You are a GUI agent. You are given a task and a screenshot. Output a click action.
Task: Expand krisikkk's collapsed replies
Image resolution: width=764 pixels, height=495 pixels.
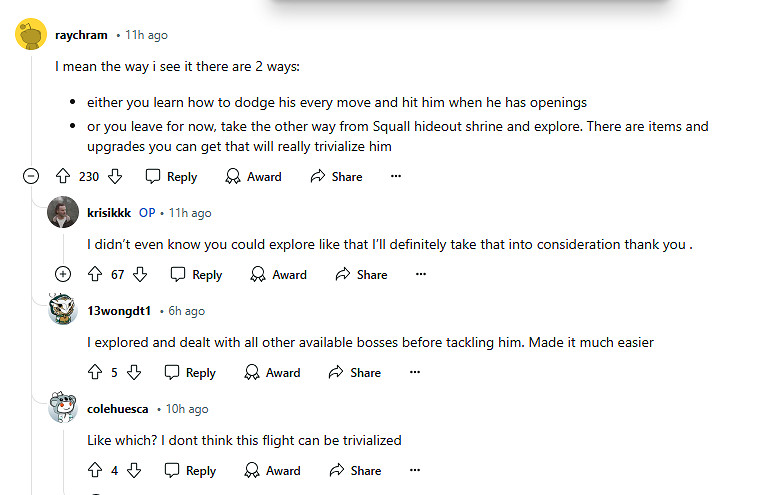63,274
